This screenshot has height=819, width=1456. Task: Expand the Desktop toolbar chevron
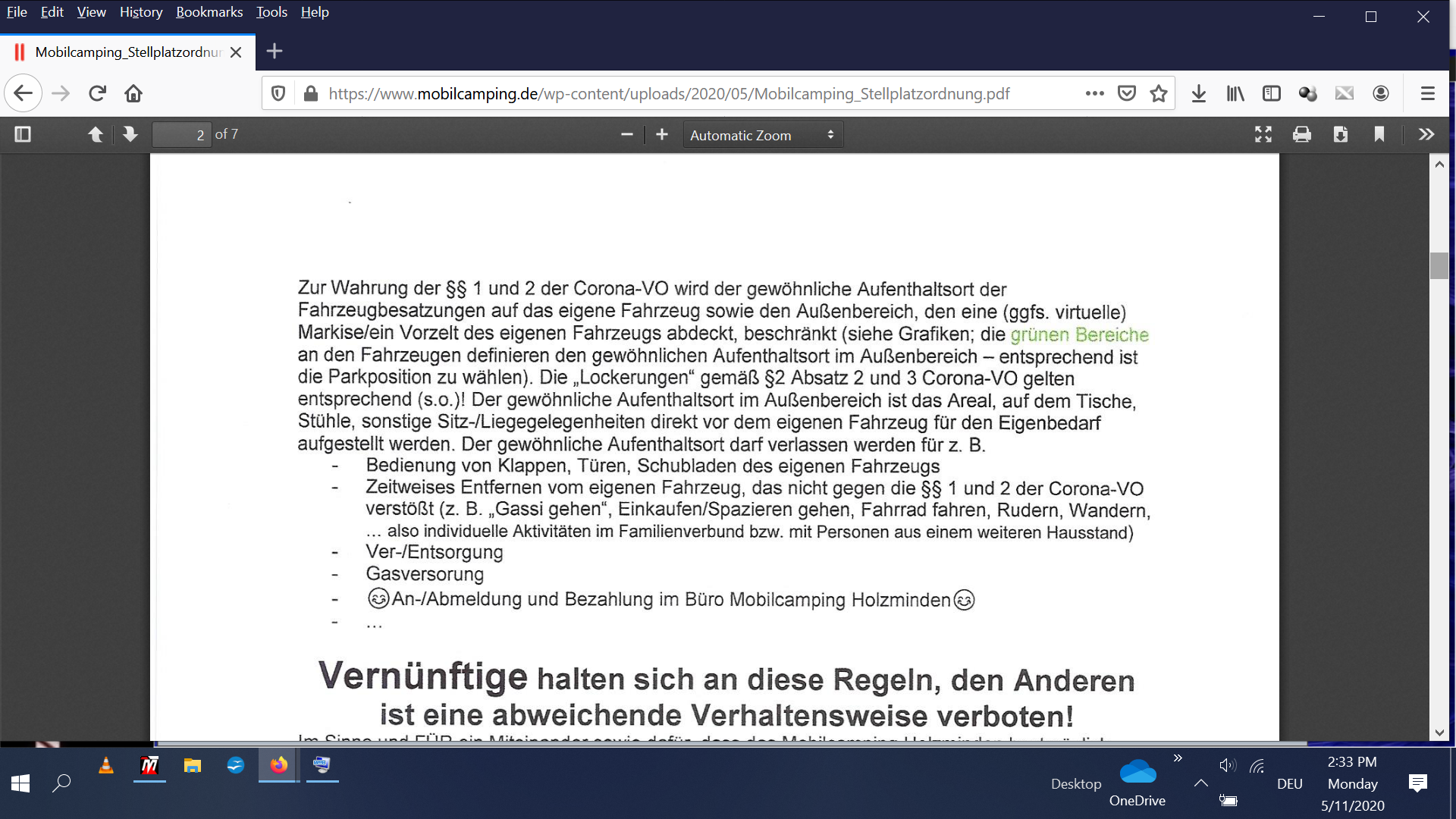tap(1178, 758)
